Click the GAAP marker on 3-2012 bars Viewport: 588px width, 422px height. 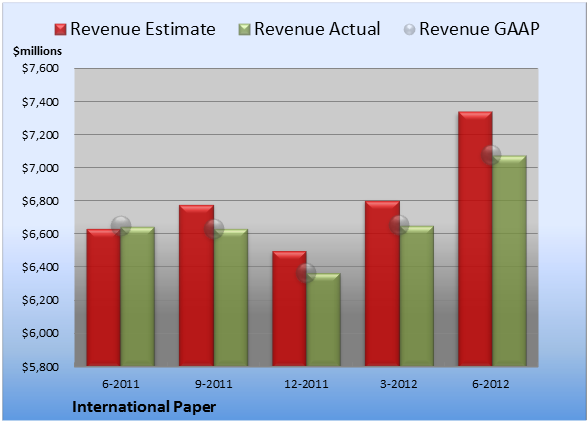399,225
